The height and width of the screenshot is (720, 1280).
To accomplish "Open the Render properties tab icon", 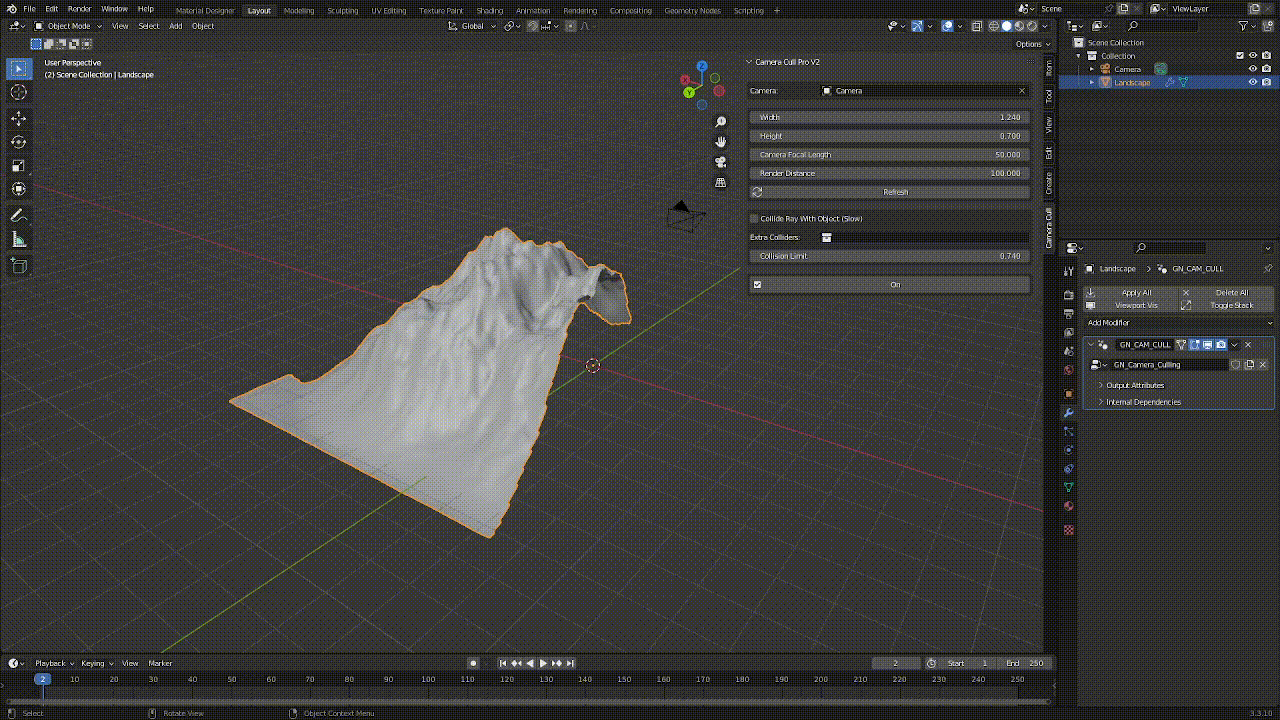I will (1068, 295).
